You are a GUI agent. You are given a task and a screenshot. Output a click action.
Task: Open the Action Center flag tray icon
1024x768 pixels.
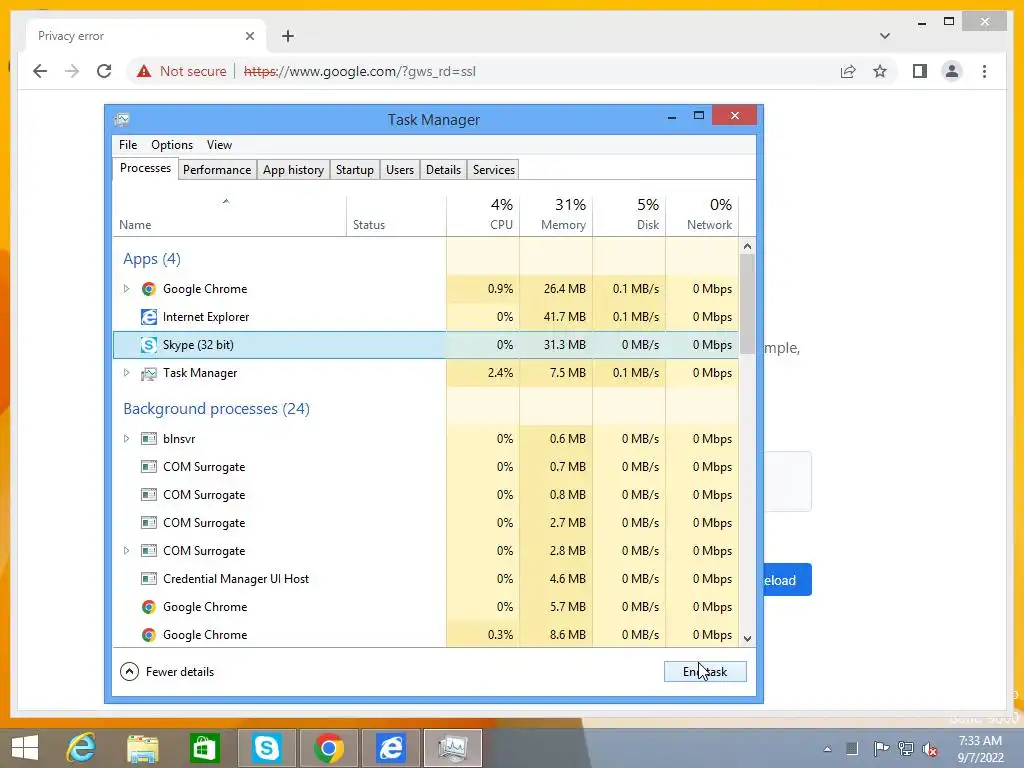click(x=880, y=749)
